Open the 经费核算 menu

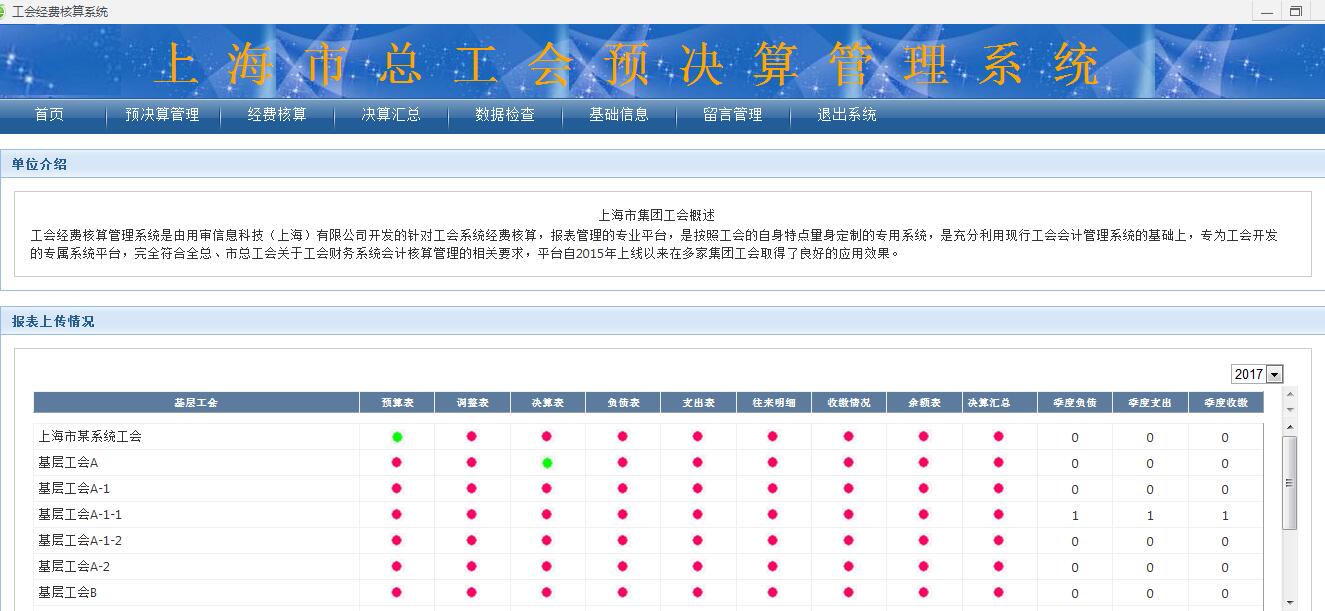(x=277, y=115)
